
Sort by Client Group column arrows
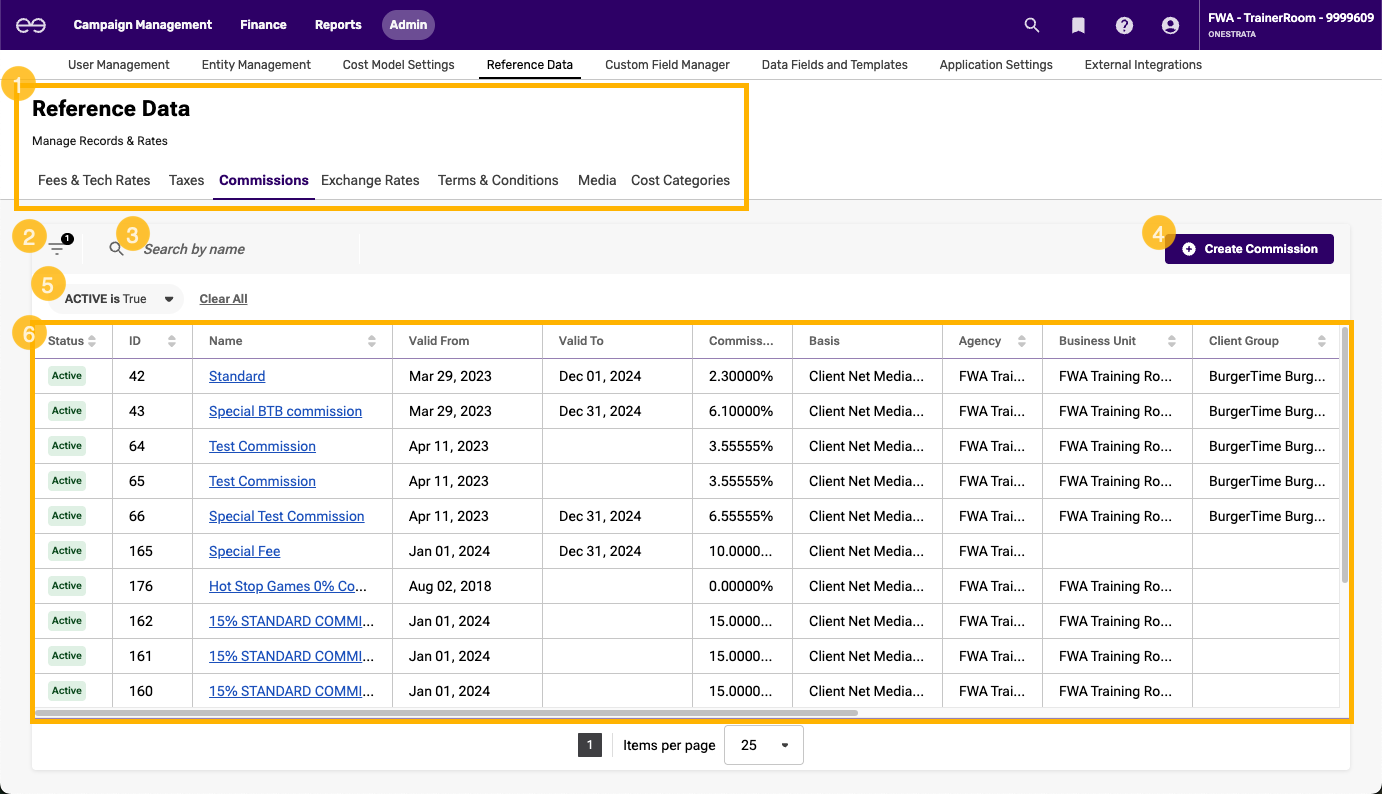tap(1322, 341)
